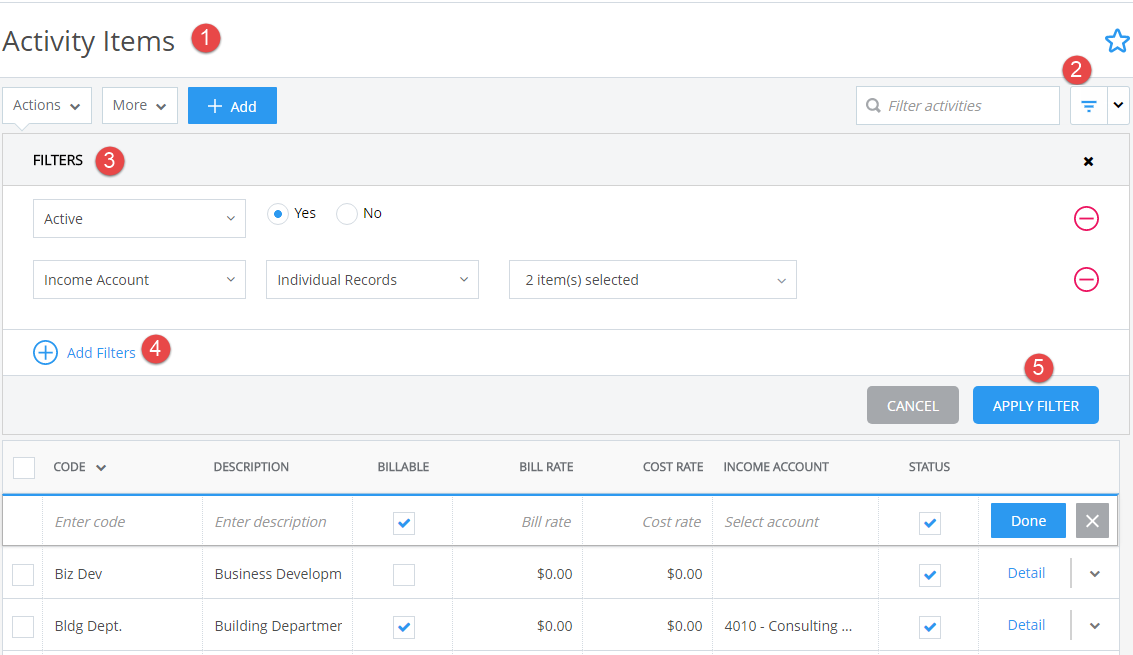Remove the Active filter with the minus icon
Viewport: 1133px width, 655px height.
click(1086, 218)
